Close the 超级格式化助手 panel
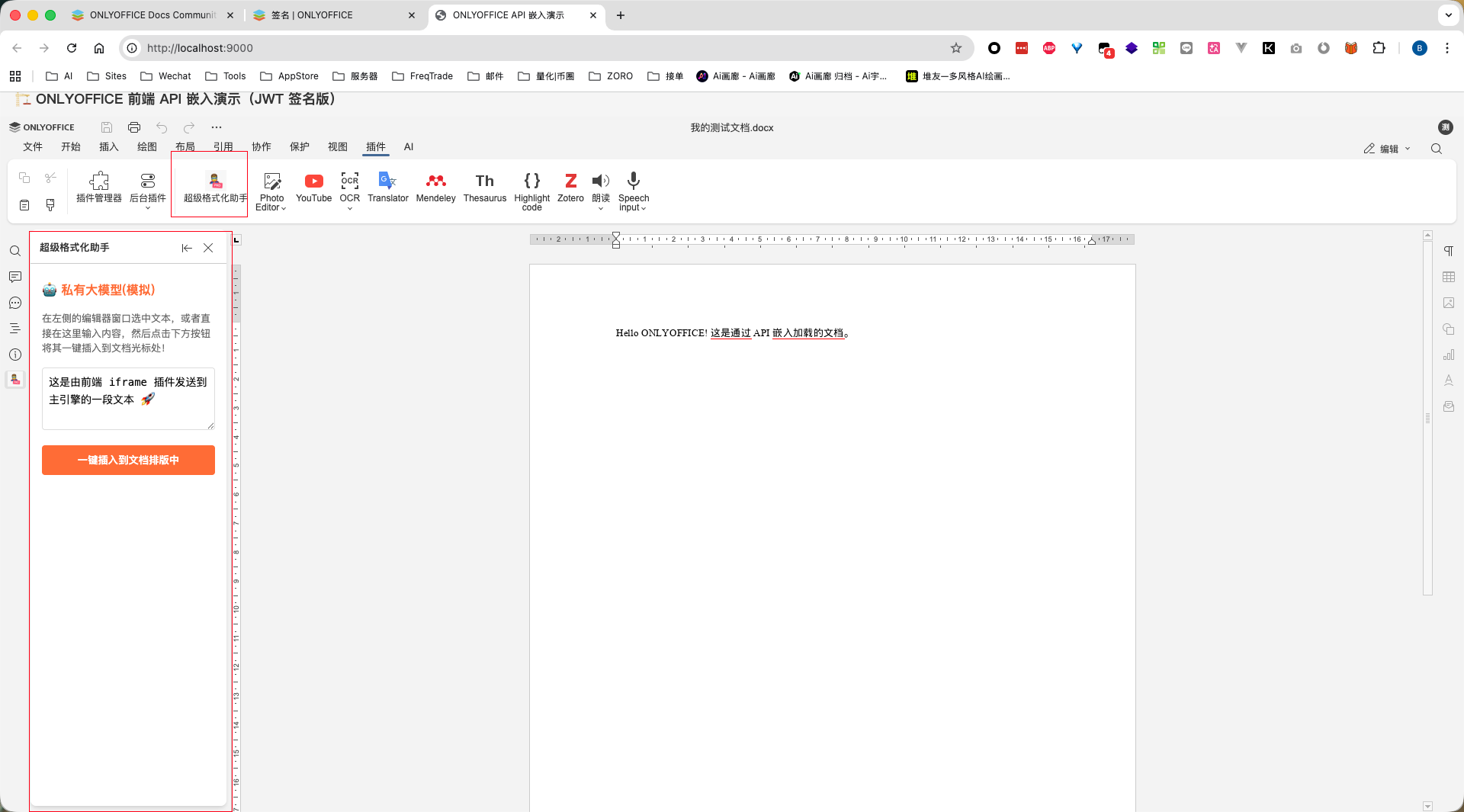1464x812 pixels. tap(208, 248)
